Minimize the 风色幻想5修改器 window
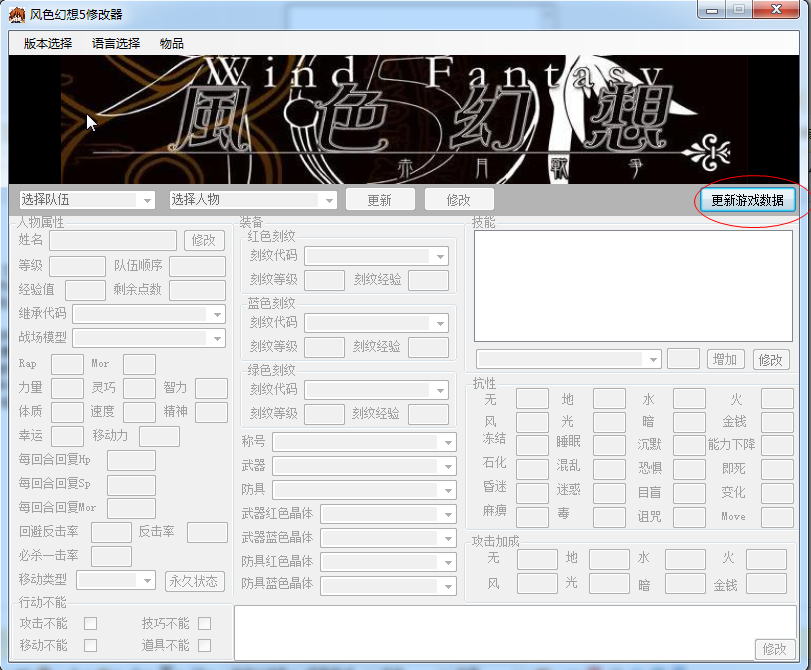Viewport: 811px width, 670px height. (712, 10)
